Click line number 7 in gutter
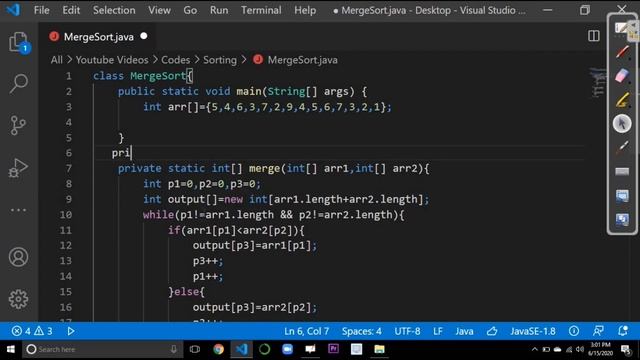The image size is (640, 360). 69,168
